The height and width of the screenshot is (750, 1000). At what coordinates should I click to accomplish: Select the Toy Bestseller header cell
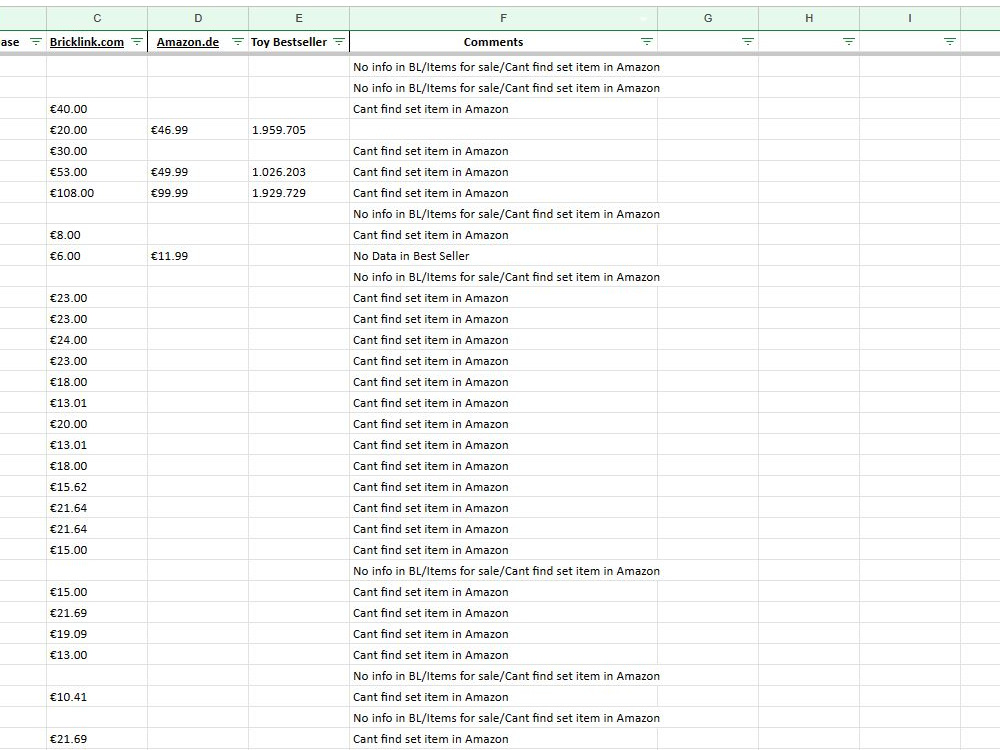point(298,42)
